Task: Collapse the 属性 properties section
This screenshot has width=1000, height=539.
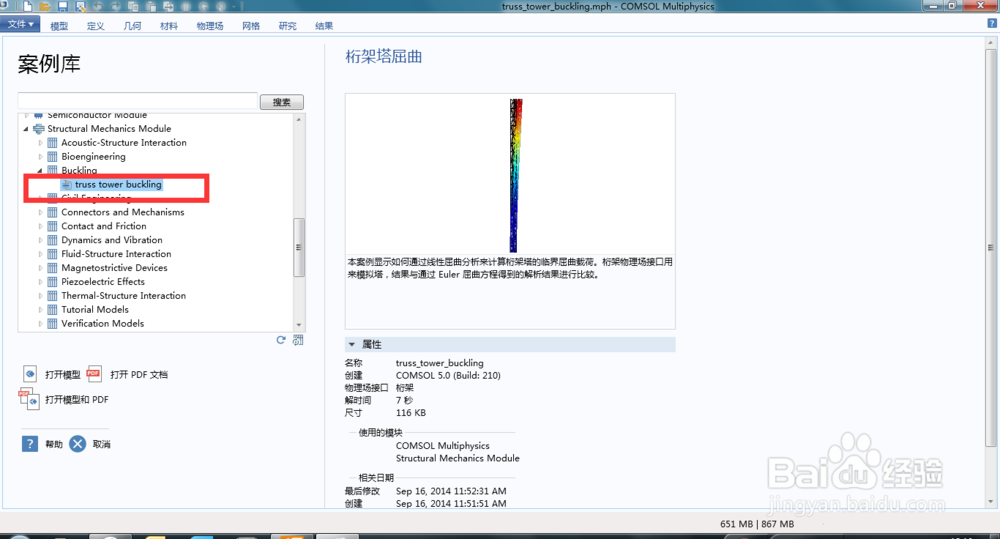Action: coord(351,344)
